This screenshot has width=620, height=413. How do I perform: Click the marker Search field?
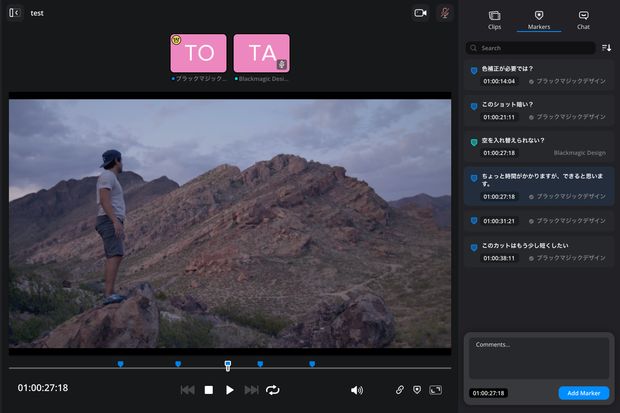531,48
